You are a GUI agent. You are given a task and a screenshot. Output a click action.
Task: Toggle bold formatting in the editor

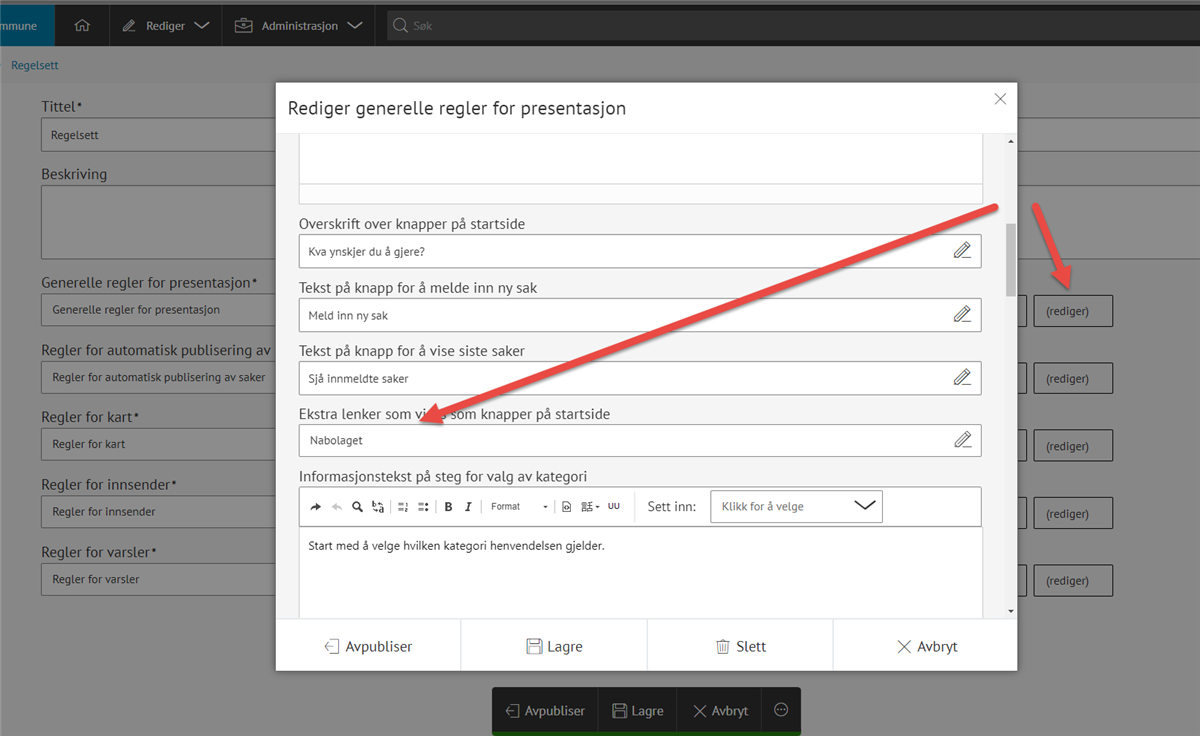(x=448, y=507)
